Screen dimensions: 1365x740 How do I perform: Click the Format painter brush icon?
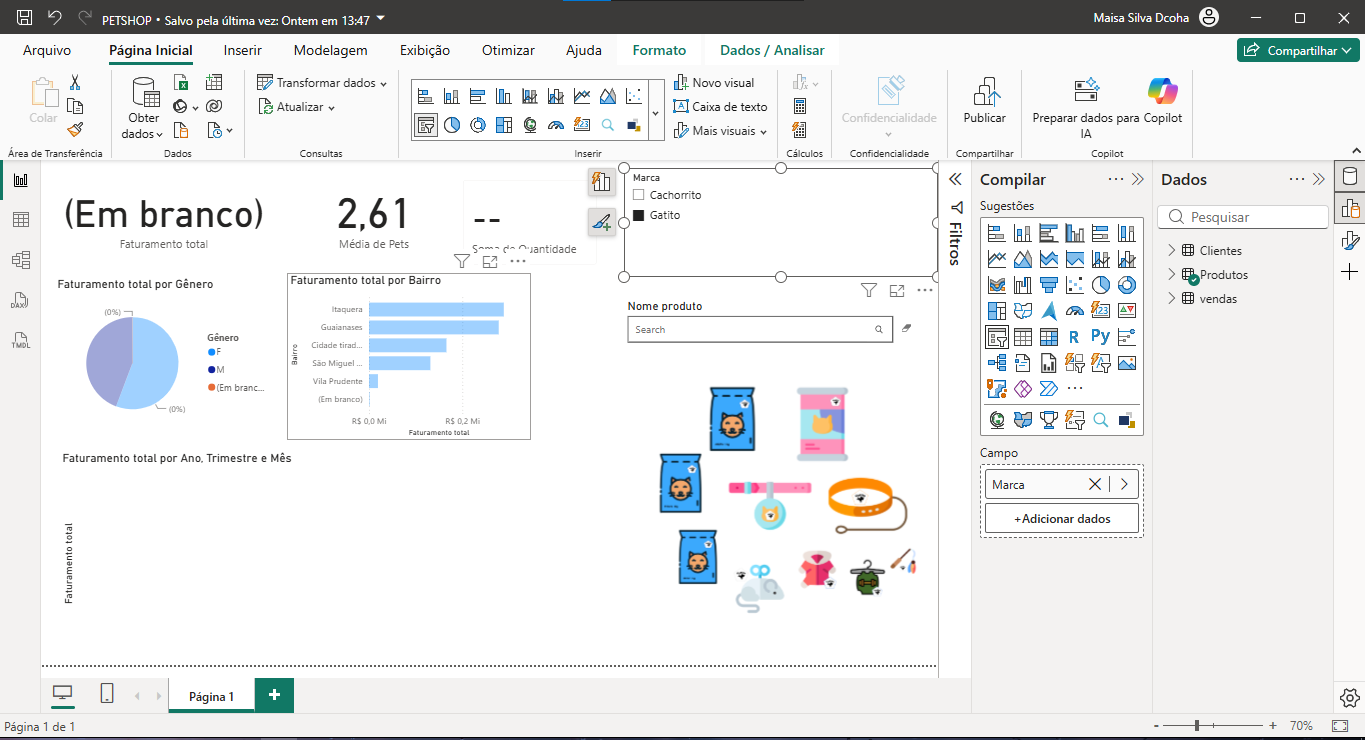(x=75, y=130)
